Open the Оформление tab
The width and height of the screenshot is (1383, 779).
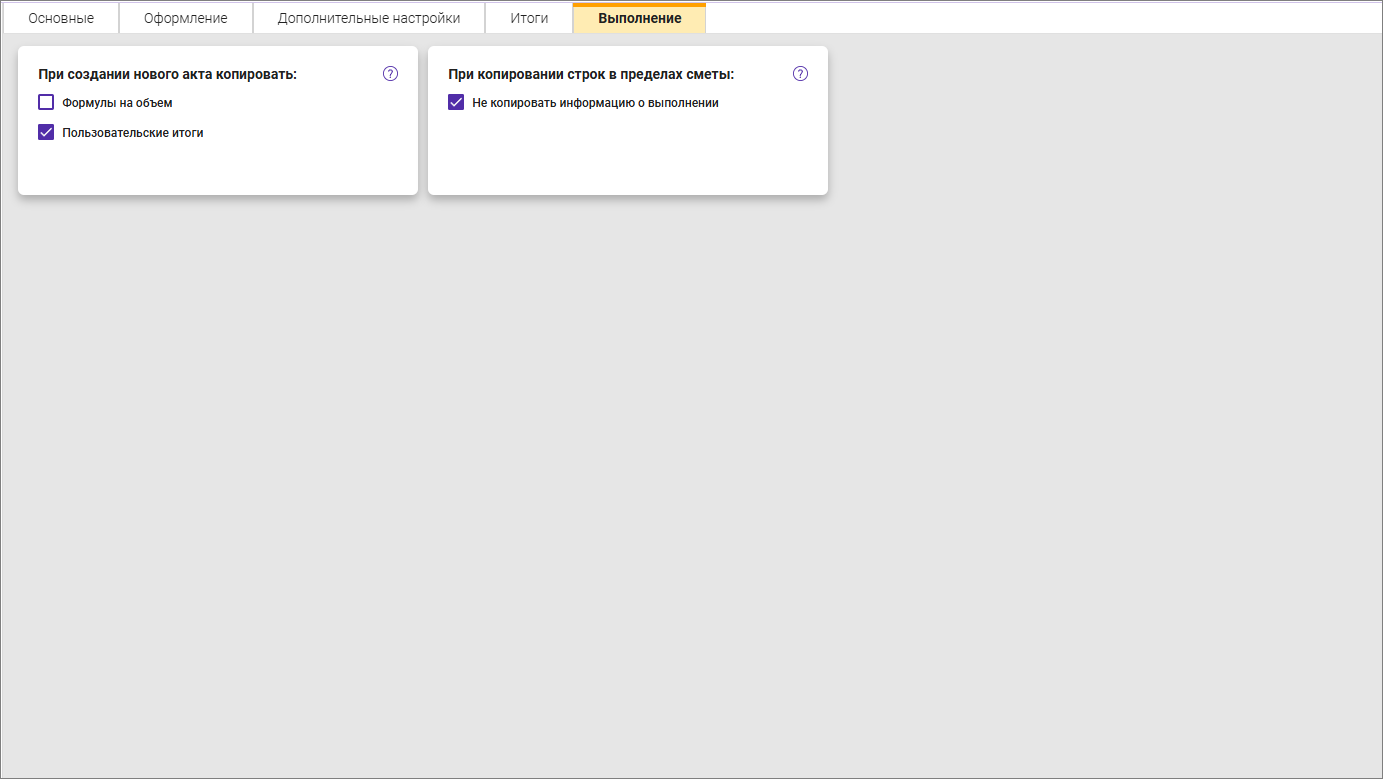coord(185,18)
